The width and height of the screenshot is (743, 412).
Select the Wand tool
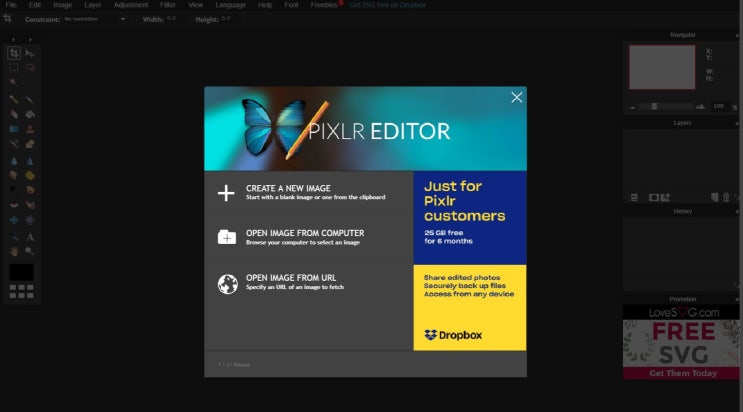14,82
